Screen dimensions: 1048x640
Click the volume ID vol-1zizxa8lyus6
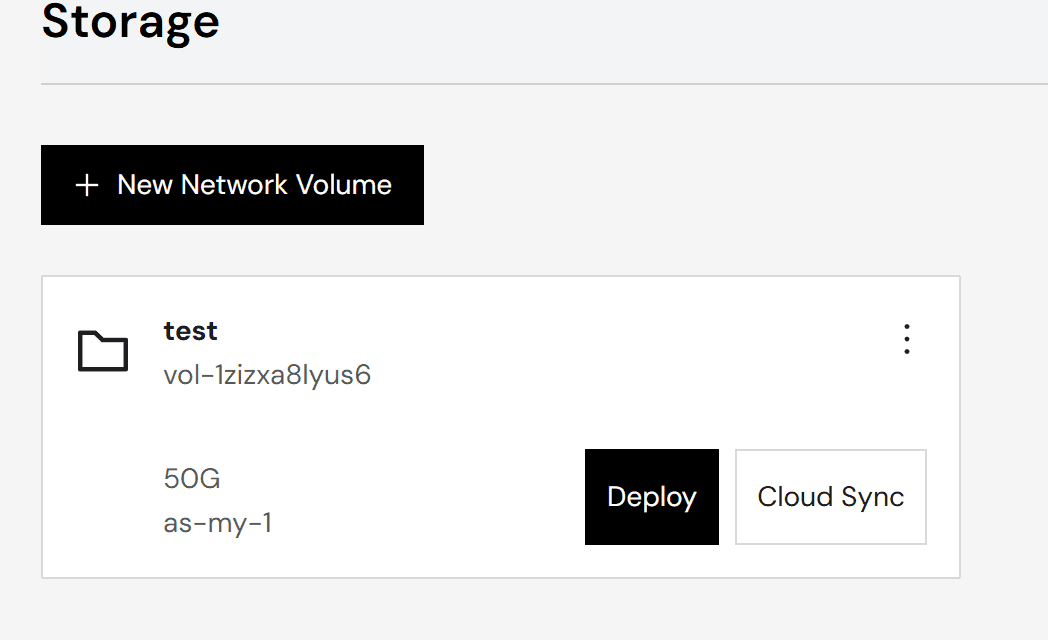pyautogui.click(x=267, y=375)
